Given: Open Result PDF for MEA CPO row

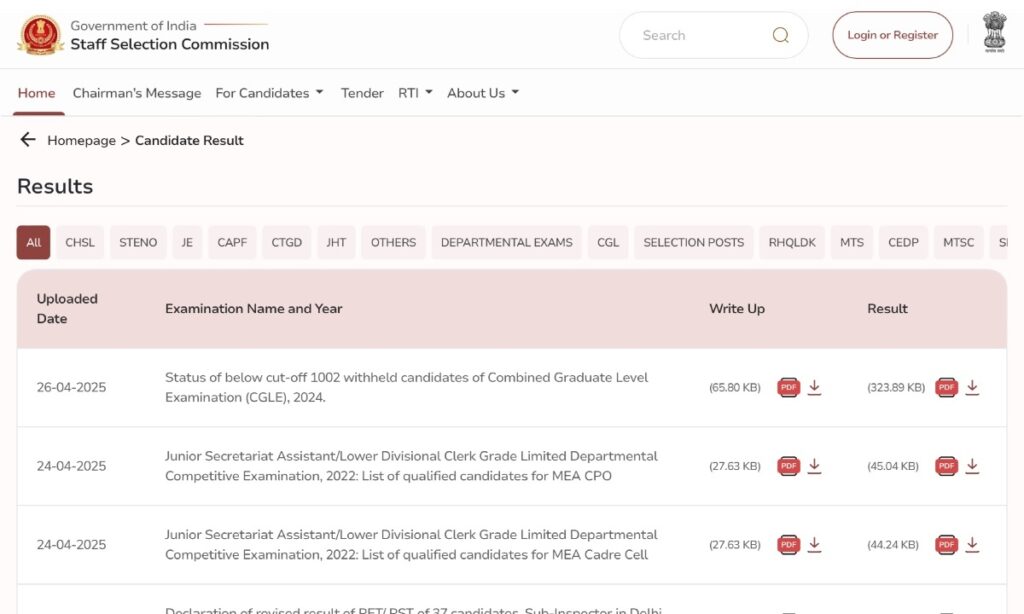Looking at the screenshot, I should pyautogui.click(x=946, y=466).
